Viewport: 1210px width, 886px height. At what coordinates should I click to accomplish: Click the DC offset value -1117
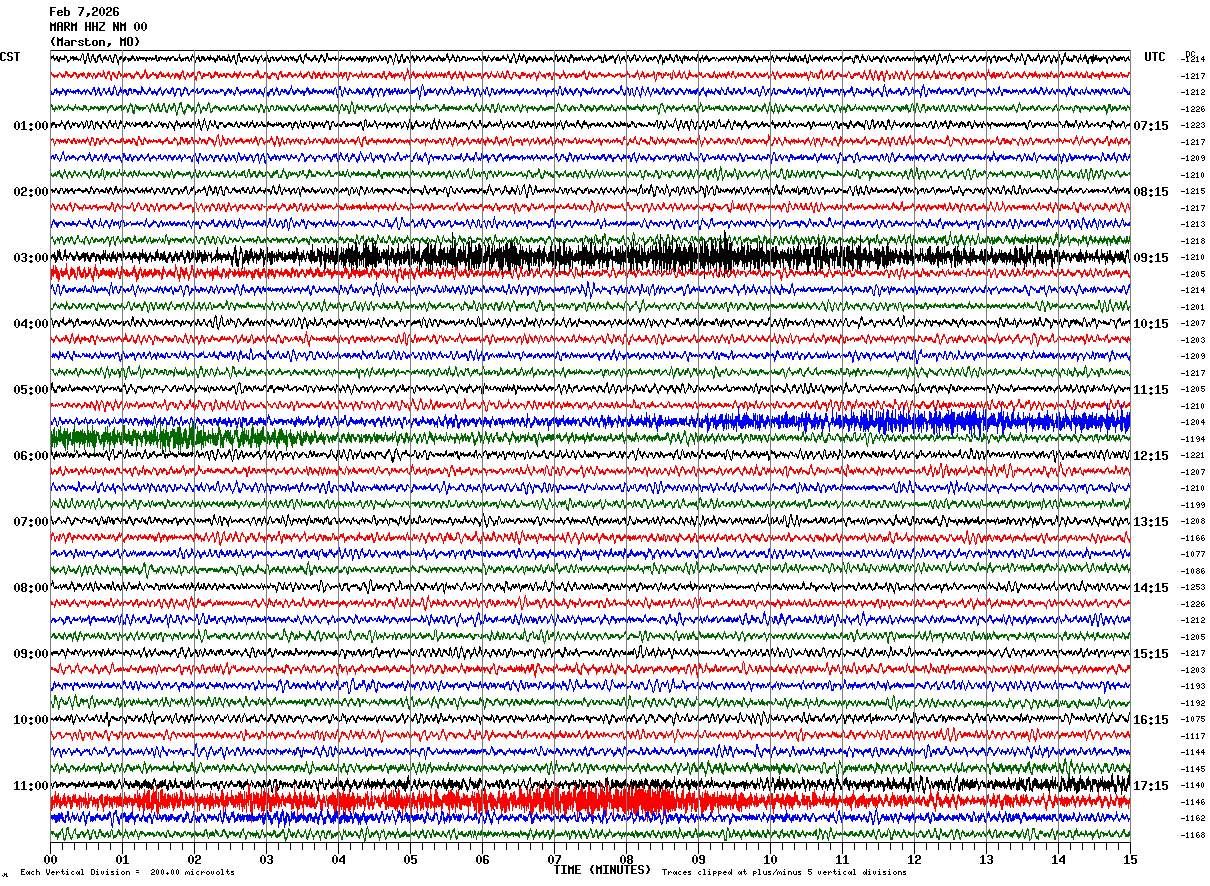pos(1193,736)
